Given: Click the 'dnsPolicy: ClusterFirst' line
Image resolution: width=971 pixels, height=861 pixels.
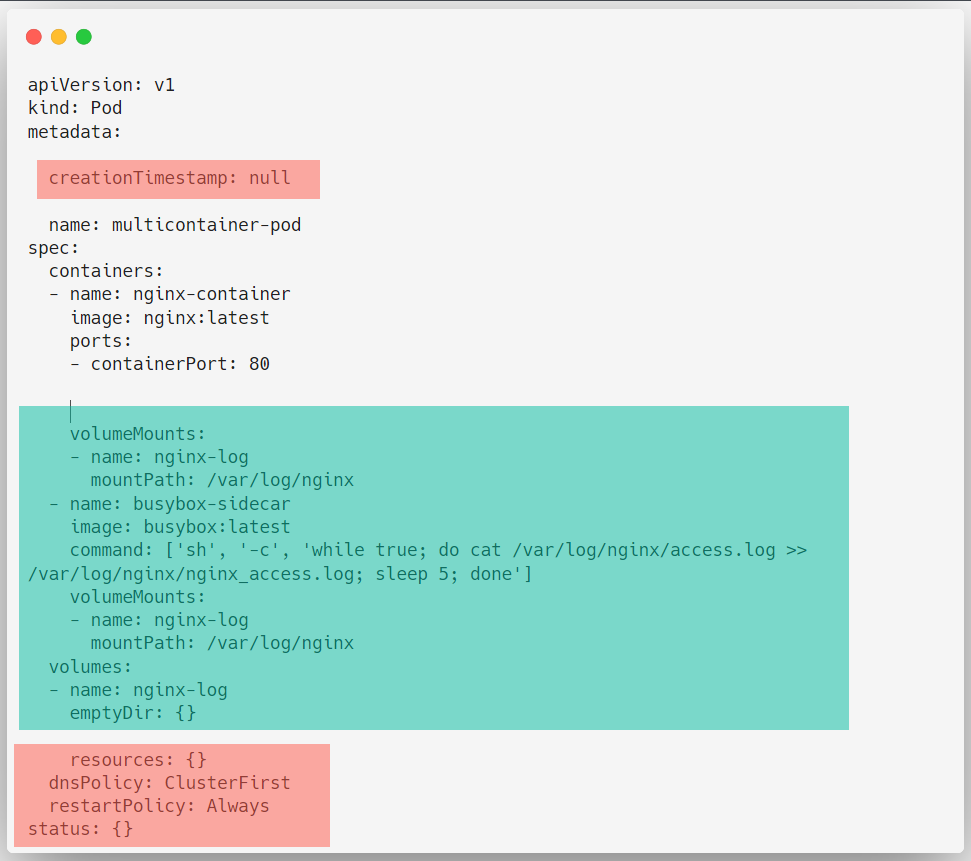Looking at the screenshot, I should click(x=170, y=783).
